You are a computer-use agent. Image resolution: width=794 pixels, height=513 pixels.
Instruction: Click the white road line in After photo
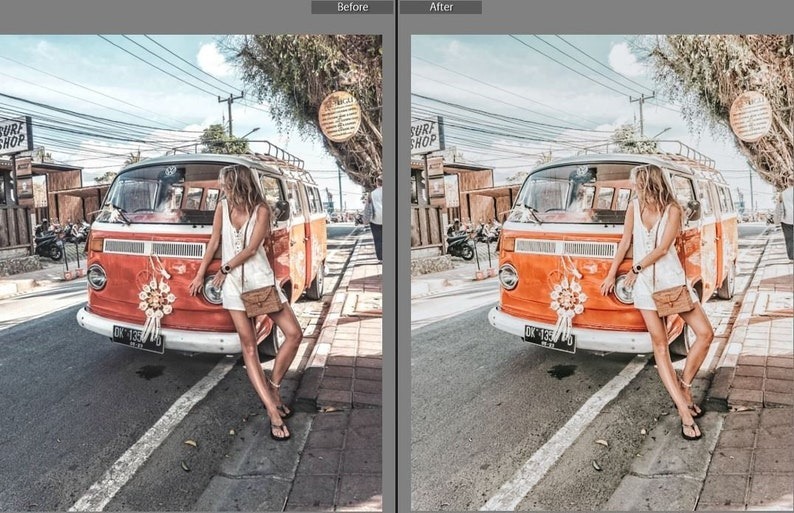click(562, 440)
